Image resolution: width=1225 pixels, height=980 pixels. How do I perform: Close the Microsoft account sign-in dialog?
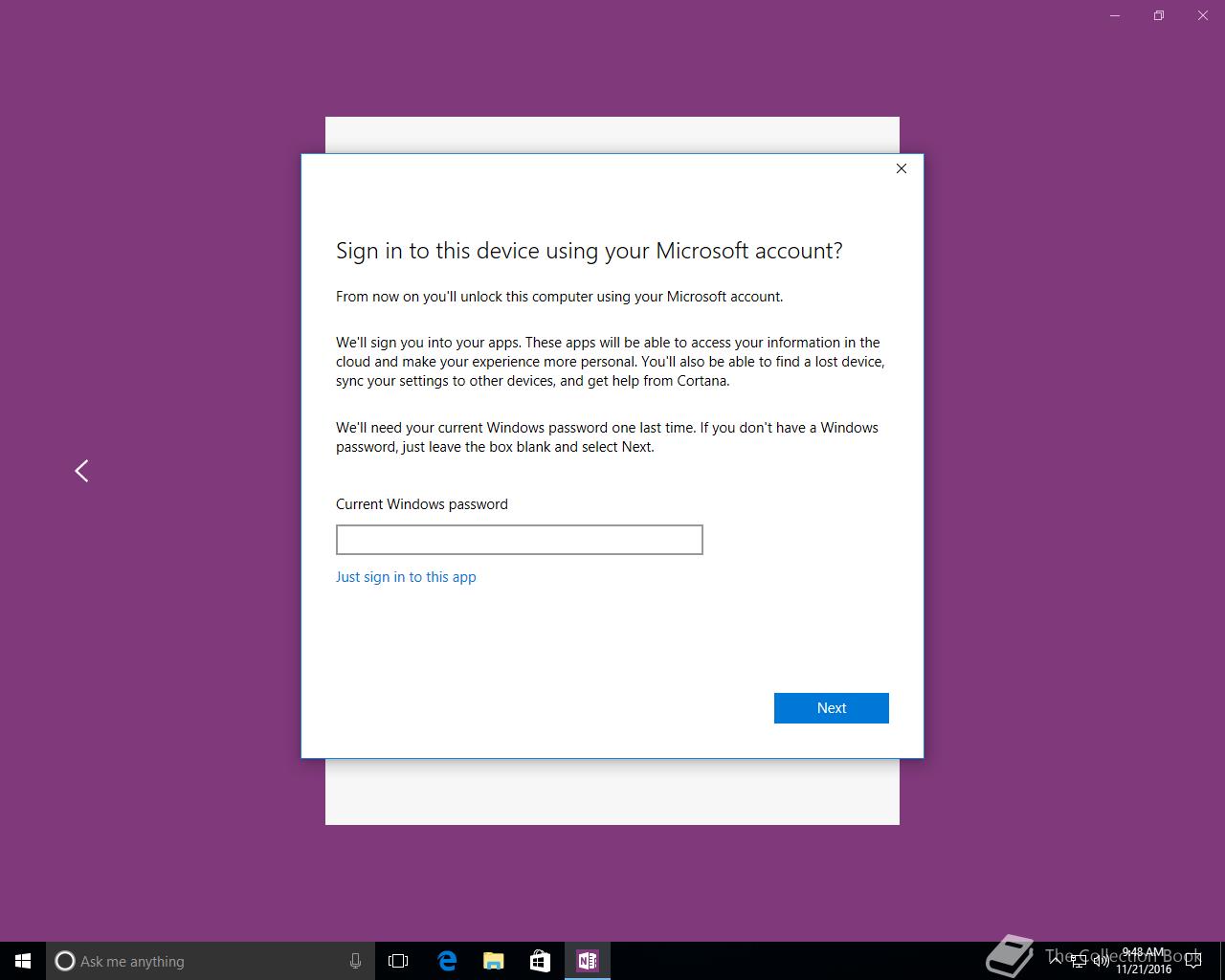(x=901, y=168)
